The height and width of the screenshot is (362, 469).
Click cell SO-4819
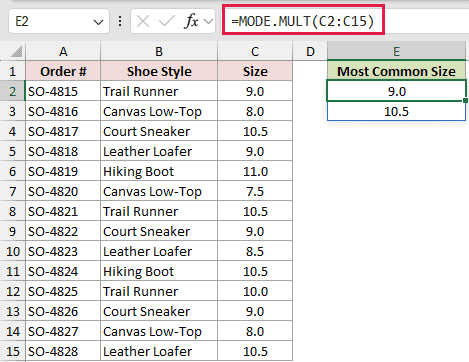pyautogui.click(x=63, y=171)
